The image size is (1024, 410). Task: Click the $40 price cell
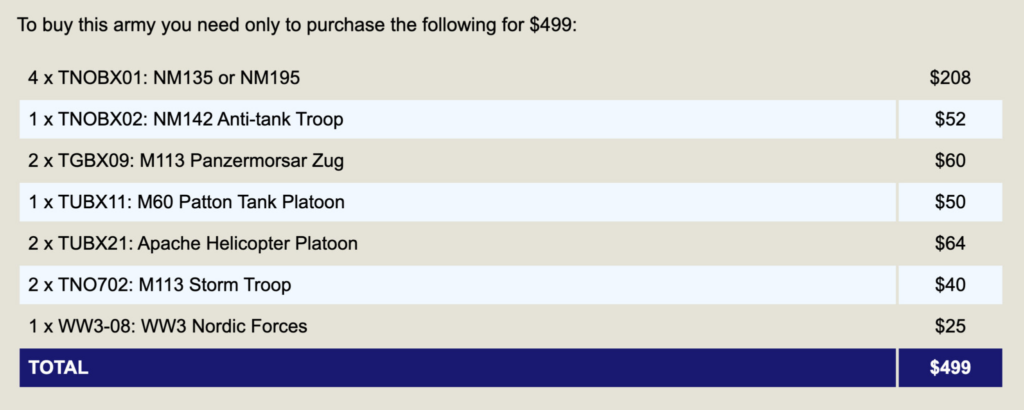pyautogui.click(x=950, y=285)
